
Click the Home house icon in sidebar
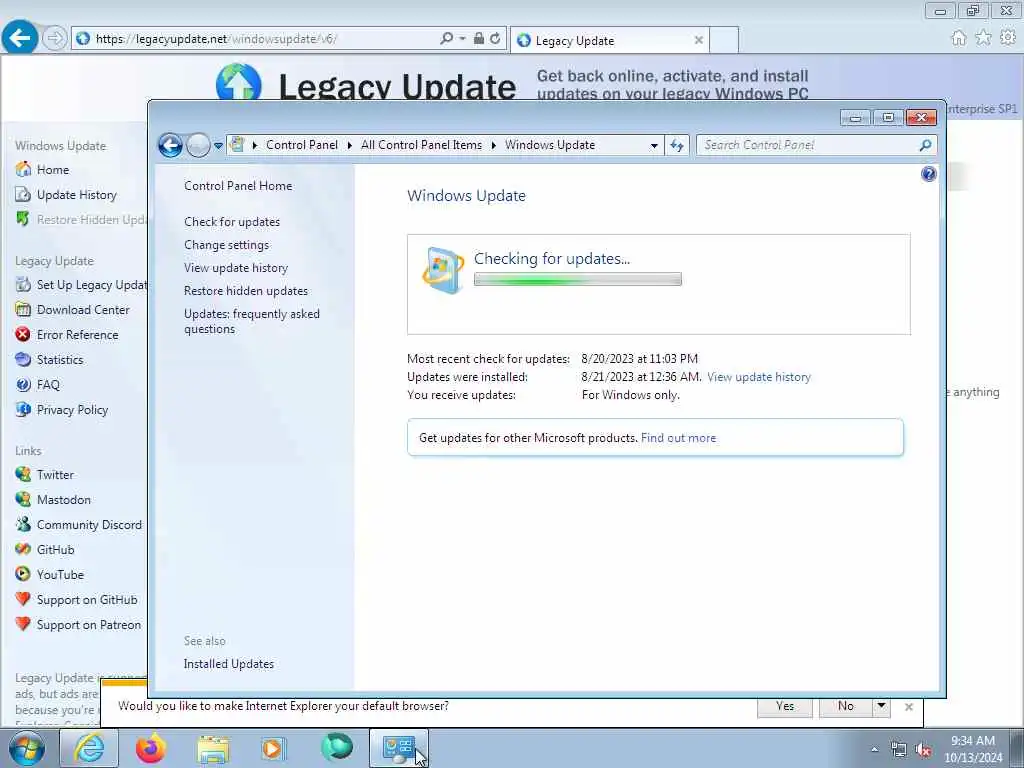pyautogui.click(x=23, y=169)
